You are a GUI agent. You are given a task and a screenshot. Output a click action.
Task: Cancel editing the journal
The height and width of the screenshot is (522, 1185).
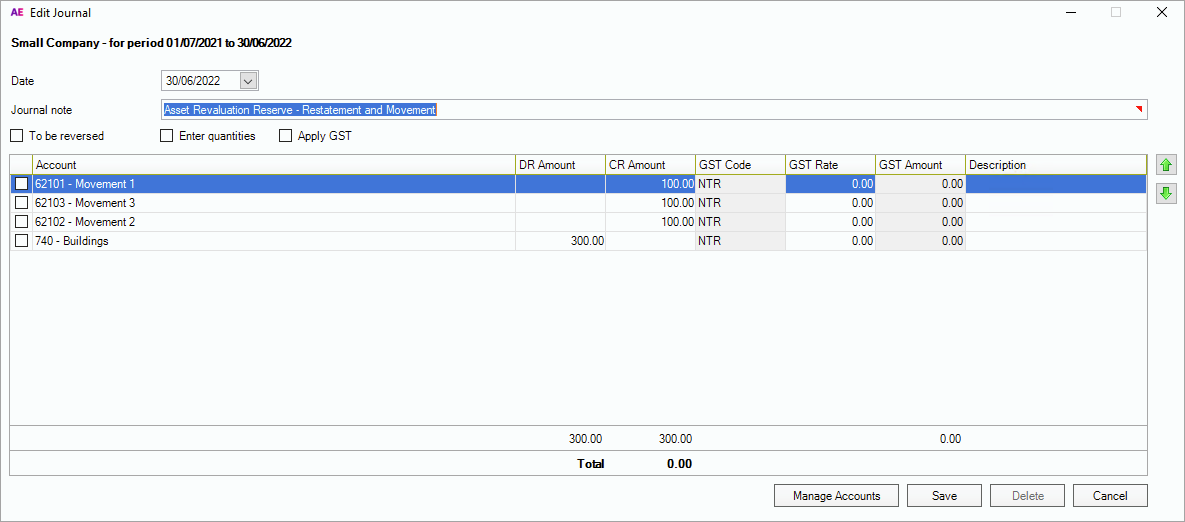(1109, 496)
